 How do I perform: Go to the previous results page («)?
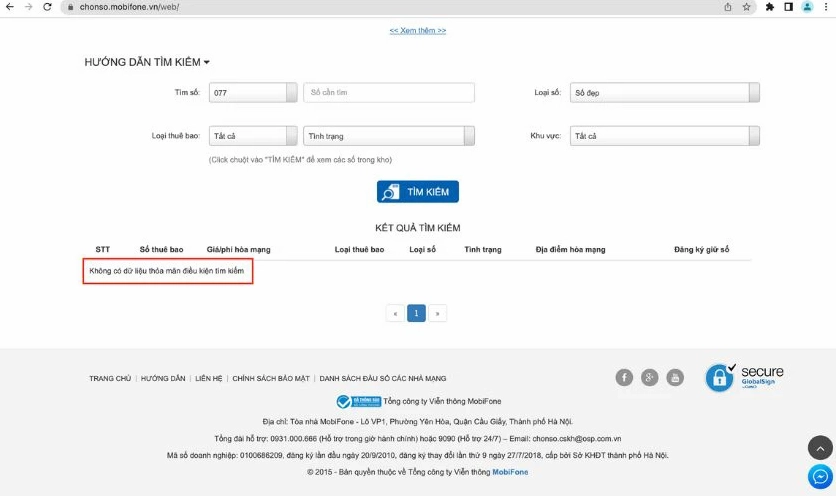pyautogui.click(x=395, y=313)
